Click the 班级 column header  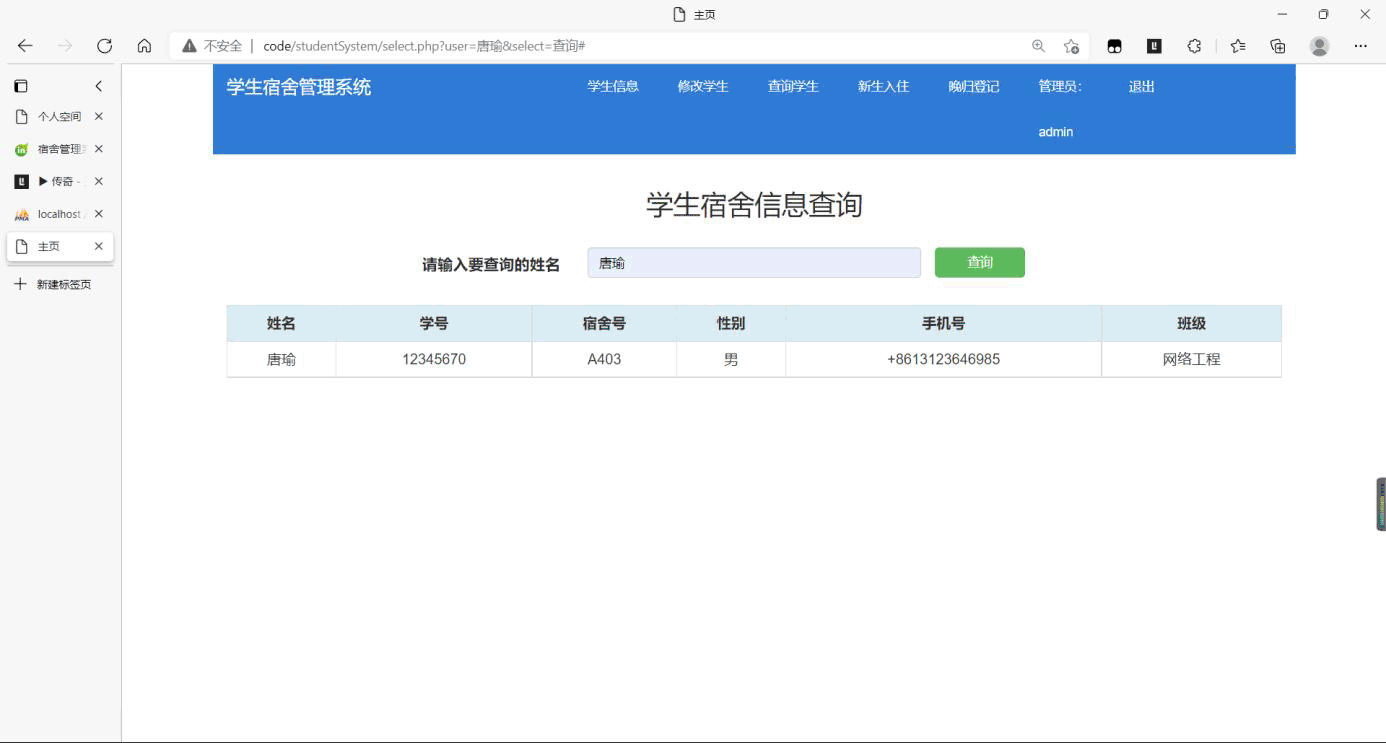point(1191,323)
